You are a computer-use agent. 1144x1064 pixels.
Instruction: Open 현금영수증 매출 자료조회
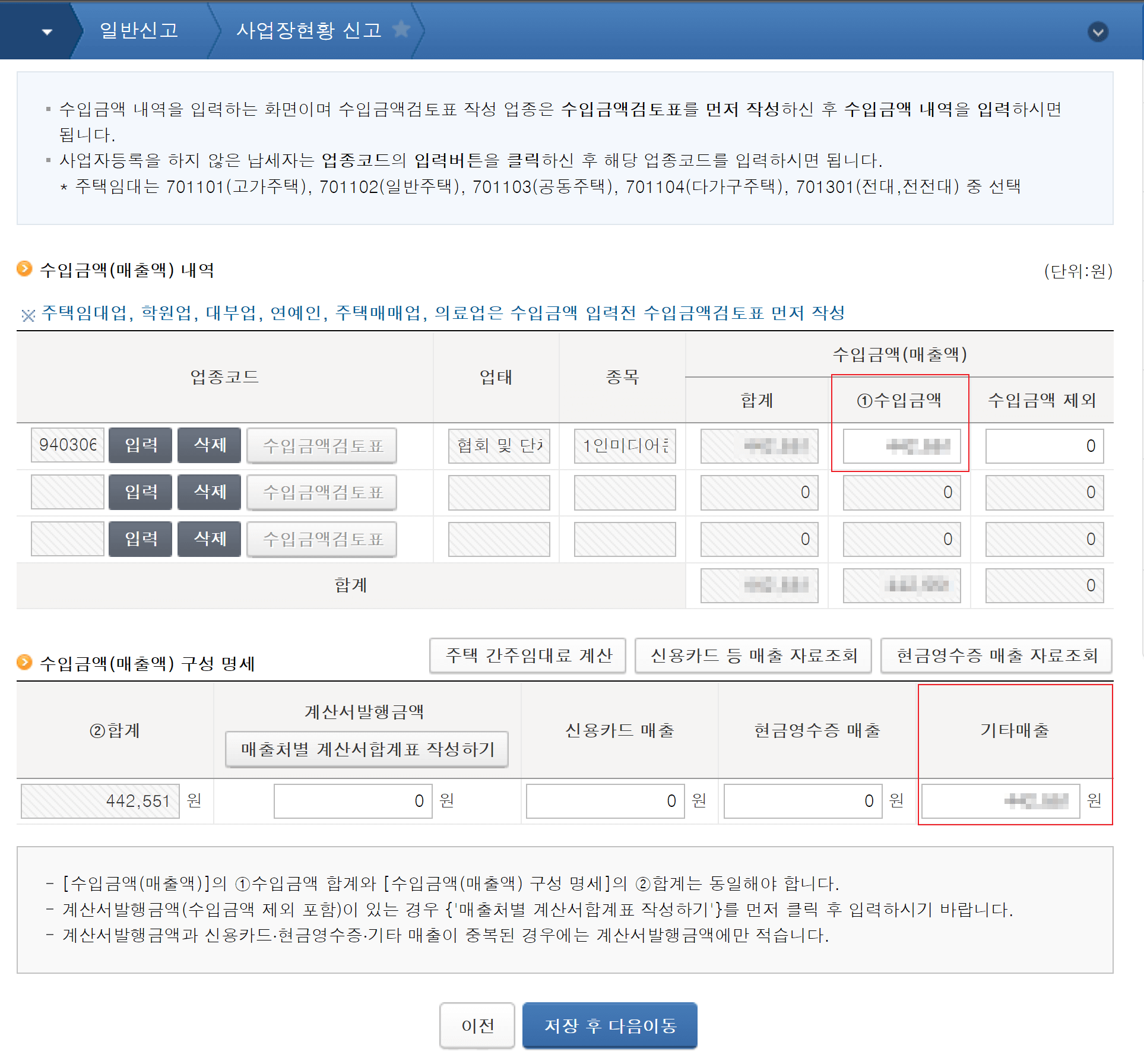coord(996,655)
